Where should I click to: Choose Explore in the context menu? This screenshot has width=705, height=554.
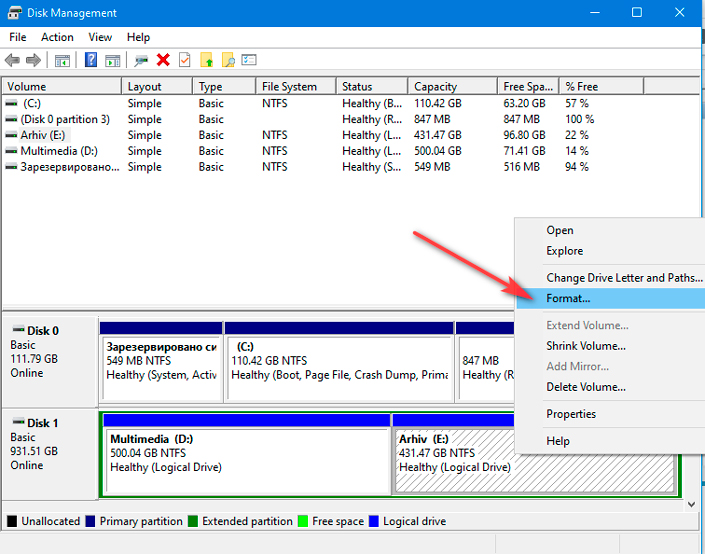coord(611,251)
